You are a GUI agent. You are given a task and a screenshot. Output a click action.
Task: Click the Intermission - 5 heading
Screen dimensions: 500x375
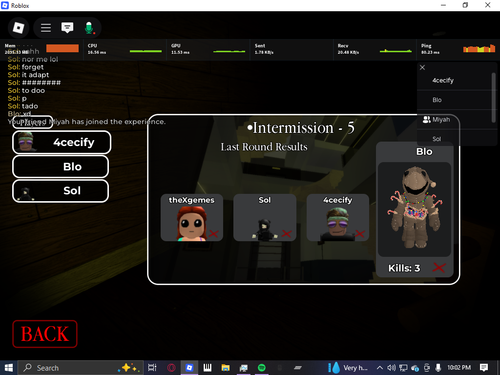[x=301, y=128]
